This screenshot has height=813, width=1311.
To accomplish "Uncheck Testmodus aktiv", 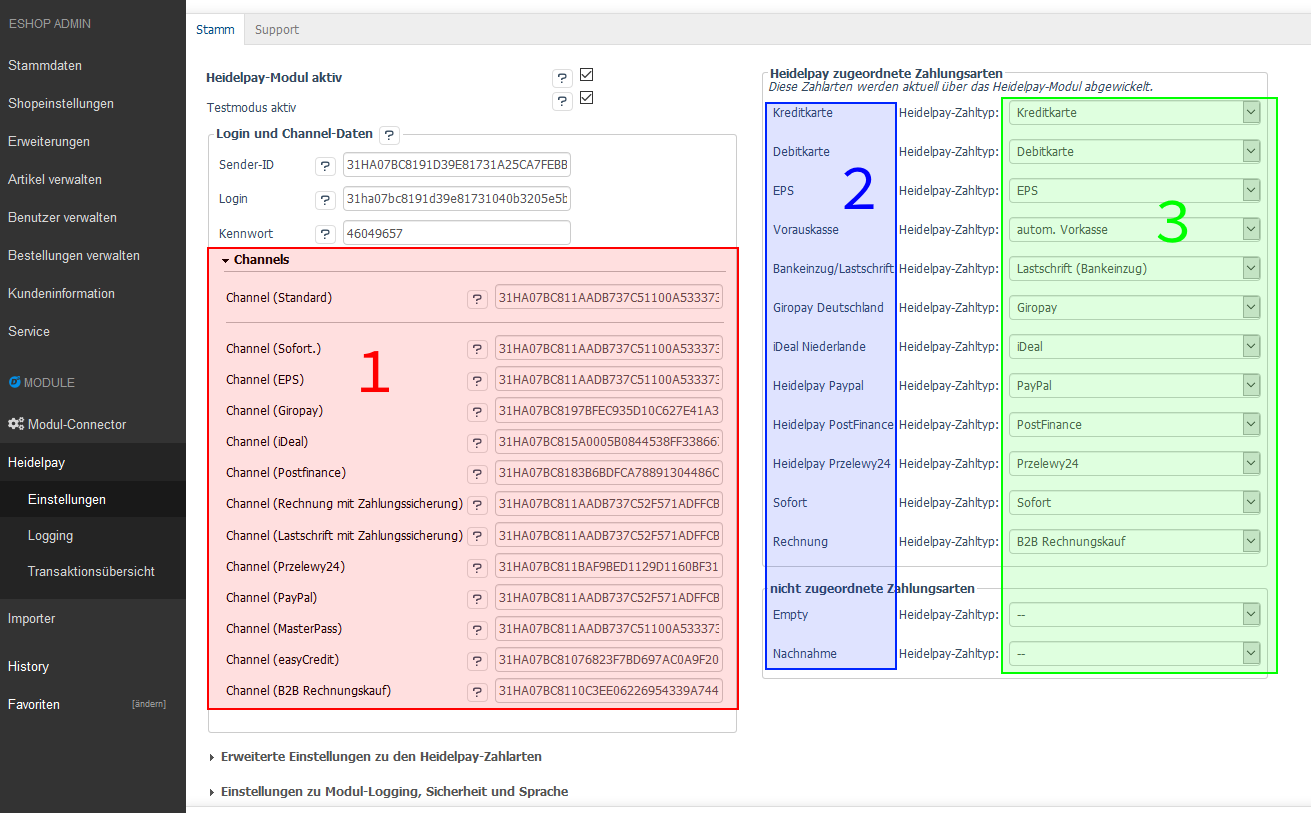I will (586, 97).
